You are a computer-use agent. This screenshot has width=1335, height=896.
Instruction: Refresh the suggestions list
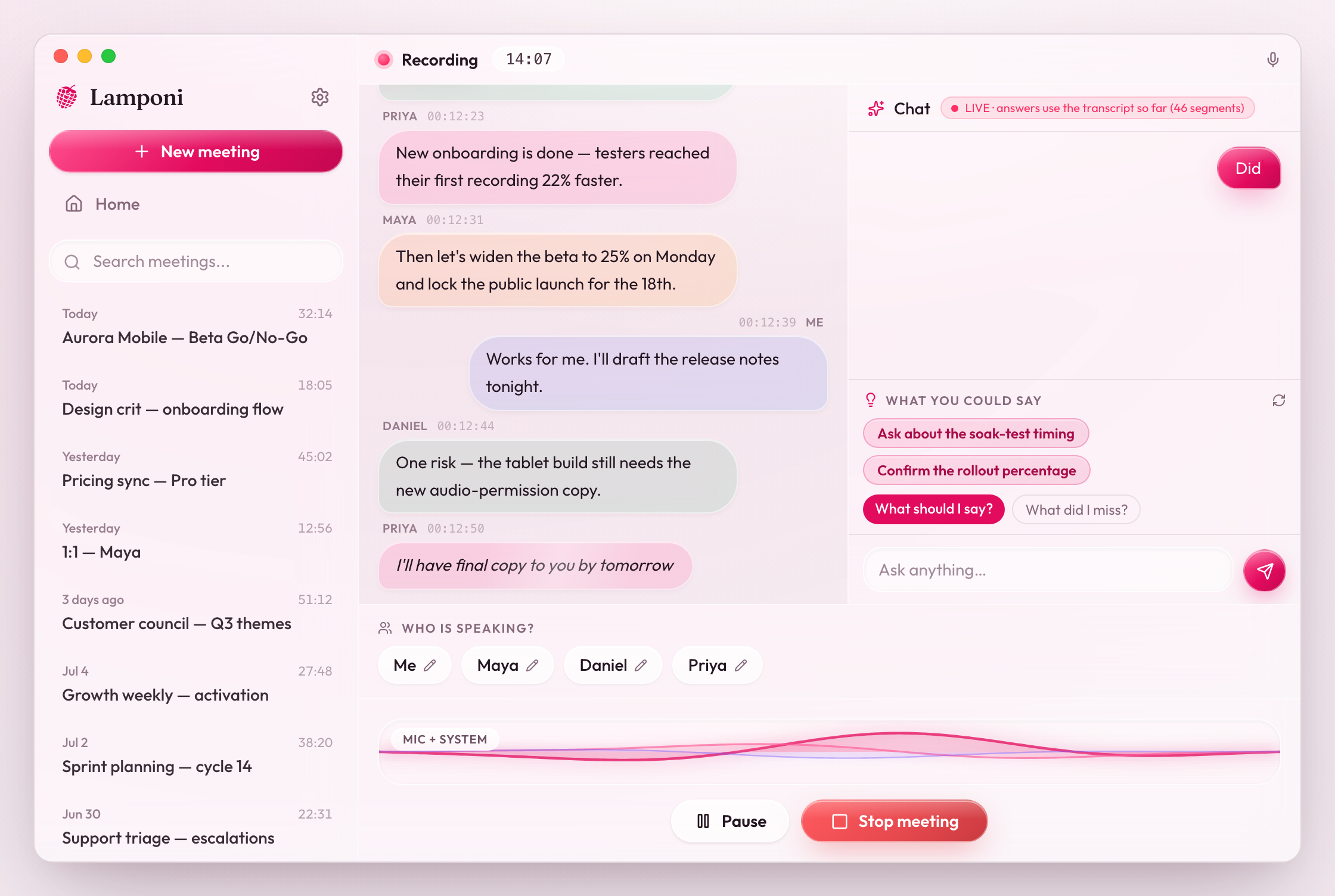(x=1279, y=400)
